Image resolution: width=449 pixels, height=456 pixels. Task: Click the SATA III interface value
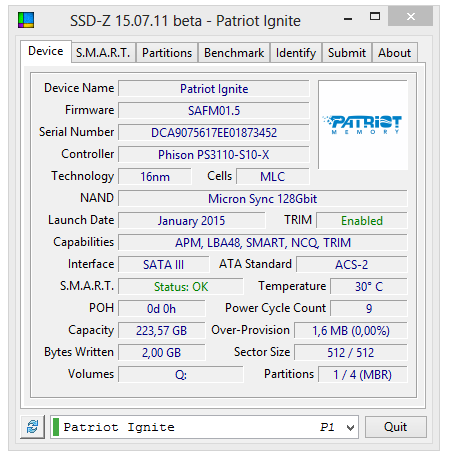[x=164, y=265]
